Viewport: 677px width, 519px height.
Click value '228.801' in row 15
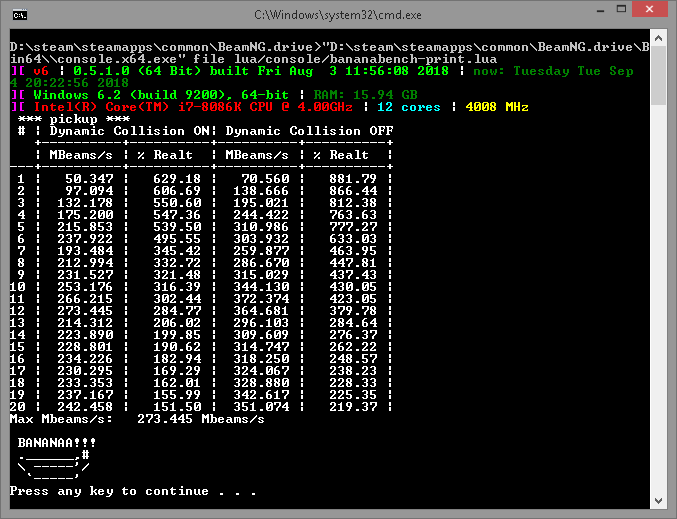[85, 347]
